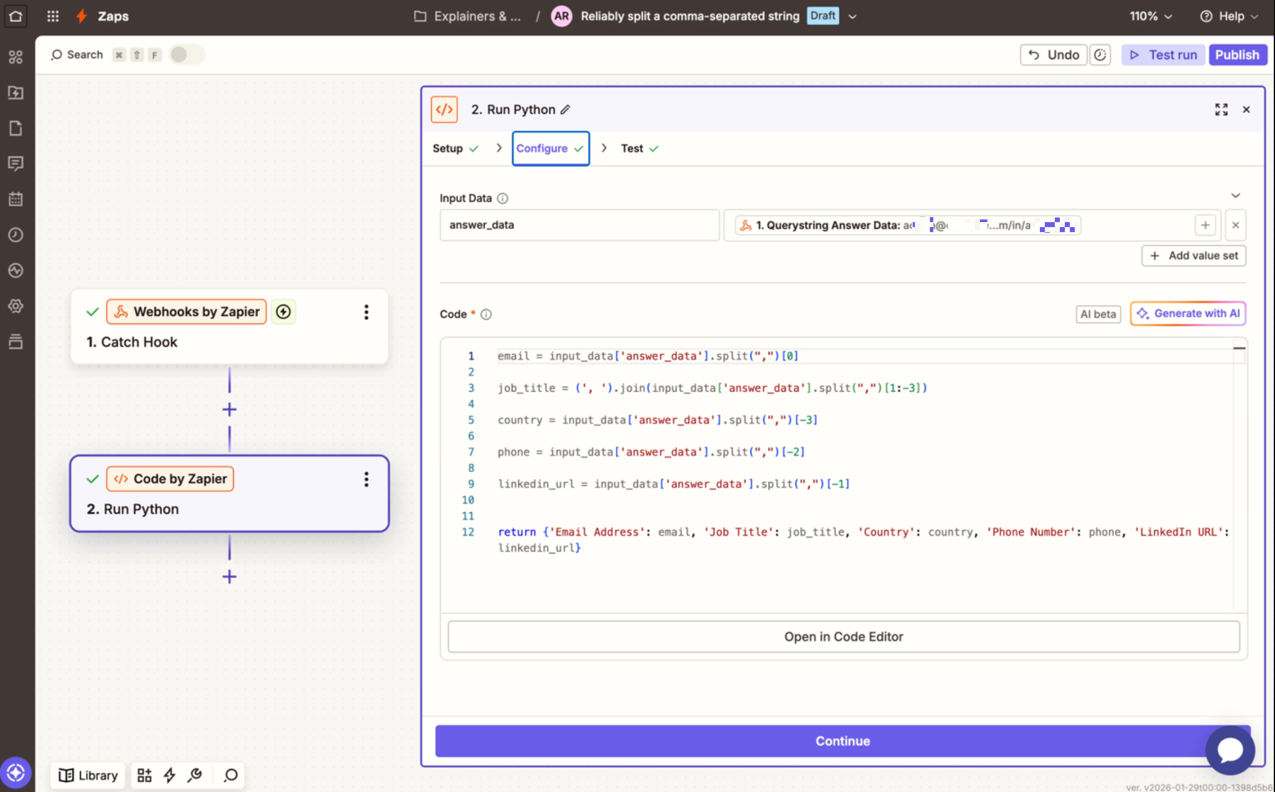Image resolution: width=1275 pixels, height=792 pixels.
Task: Expand the Draft version dropdown chevron
Action: point(852,17)
